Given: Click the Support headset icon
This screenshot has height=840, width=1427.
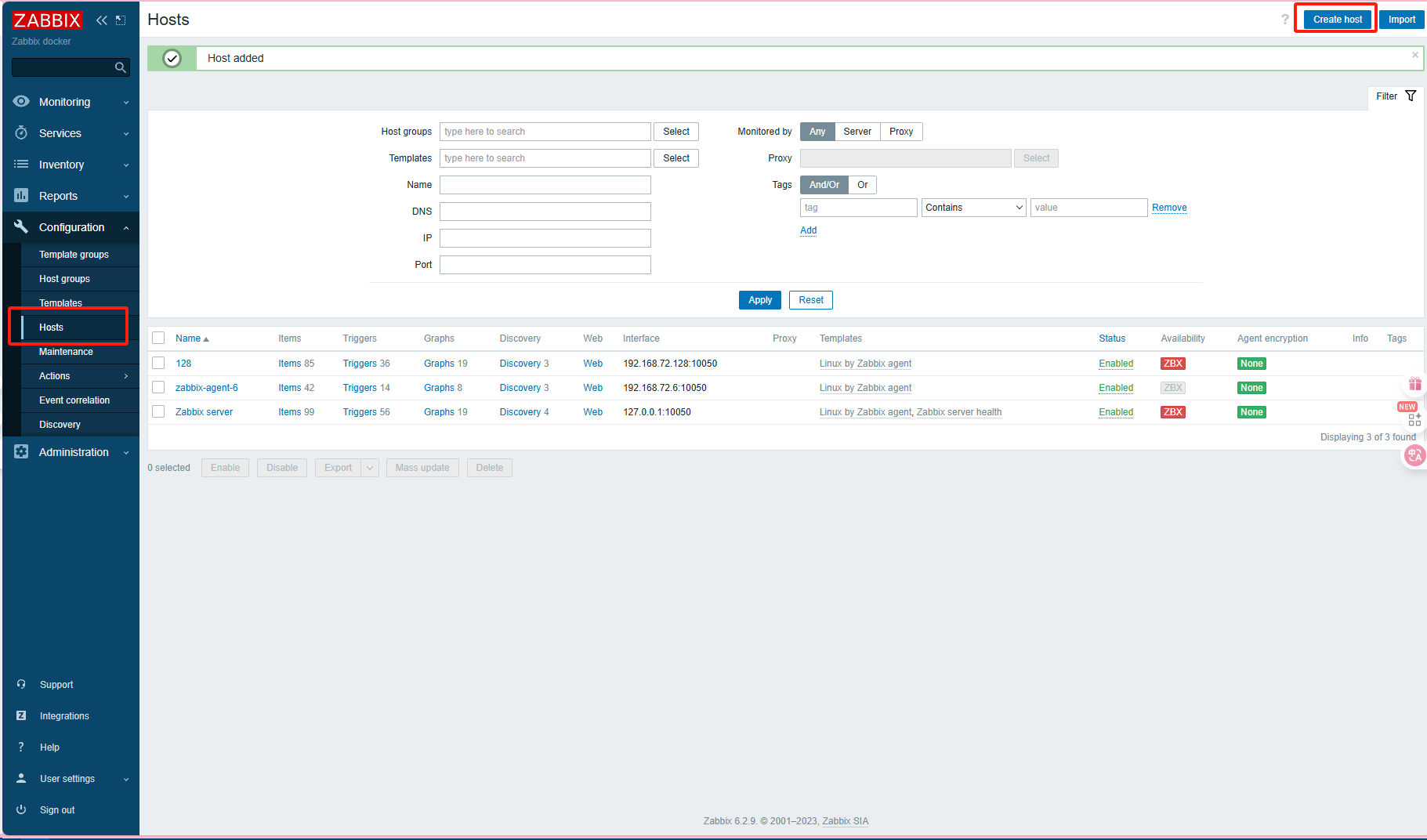Looking at the screenshot, I should (x=21, y=684).
